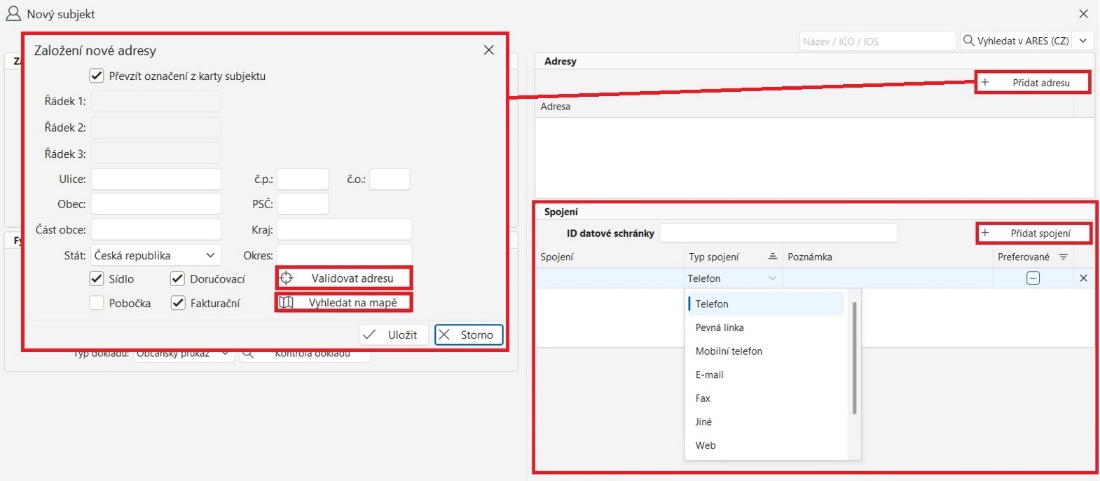The width and height of the screenshot is (1100, 481).
Task: Open the ARES search dropdown arrow
Action: pyautogui.click(x=1083, y=41)
